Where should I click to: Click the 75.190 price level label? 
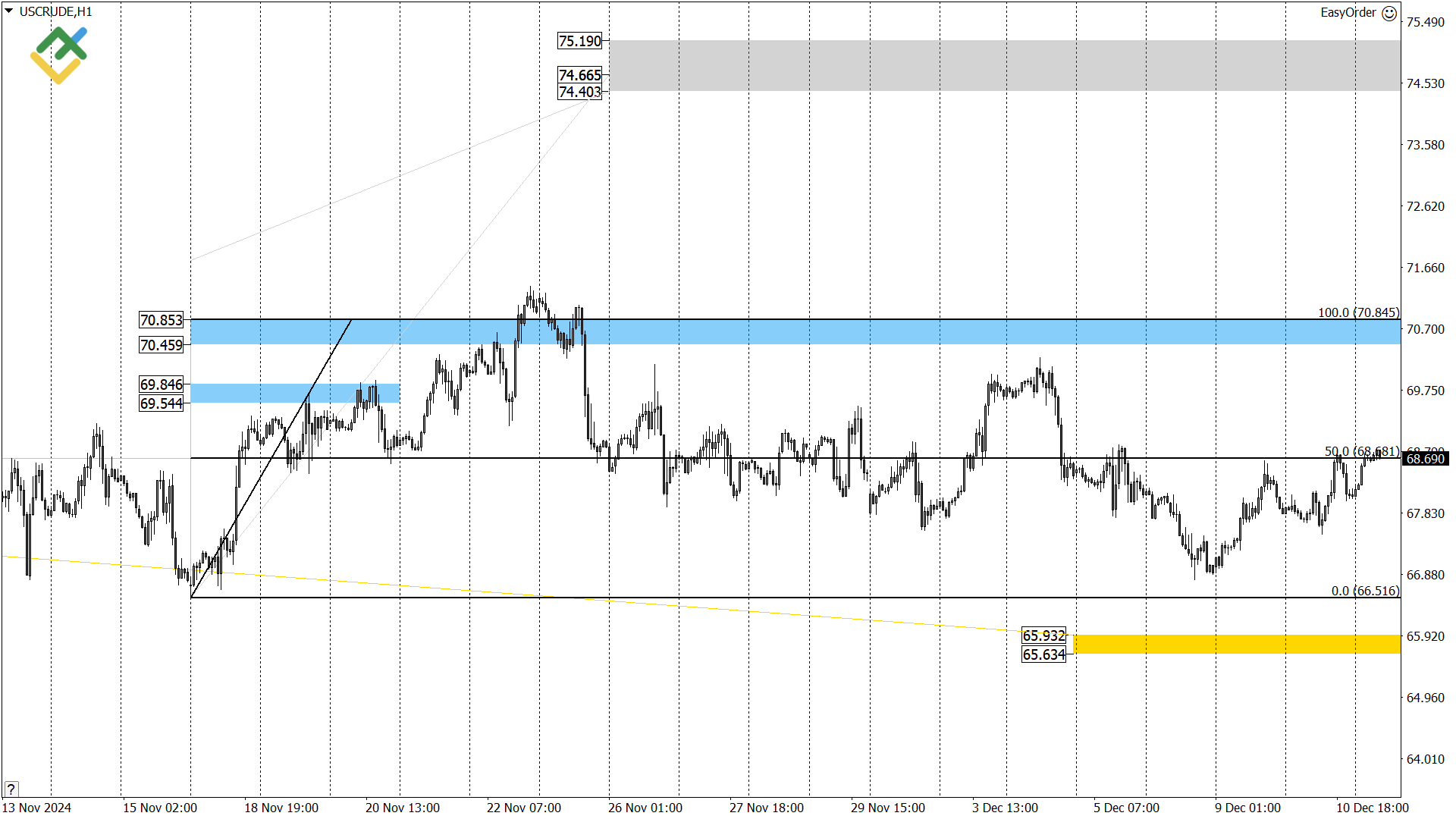(579, 41)
